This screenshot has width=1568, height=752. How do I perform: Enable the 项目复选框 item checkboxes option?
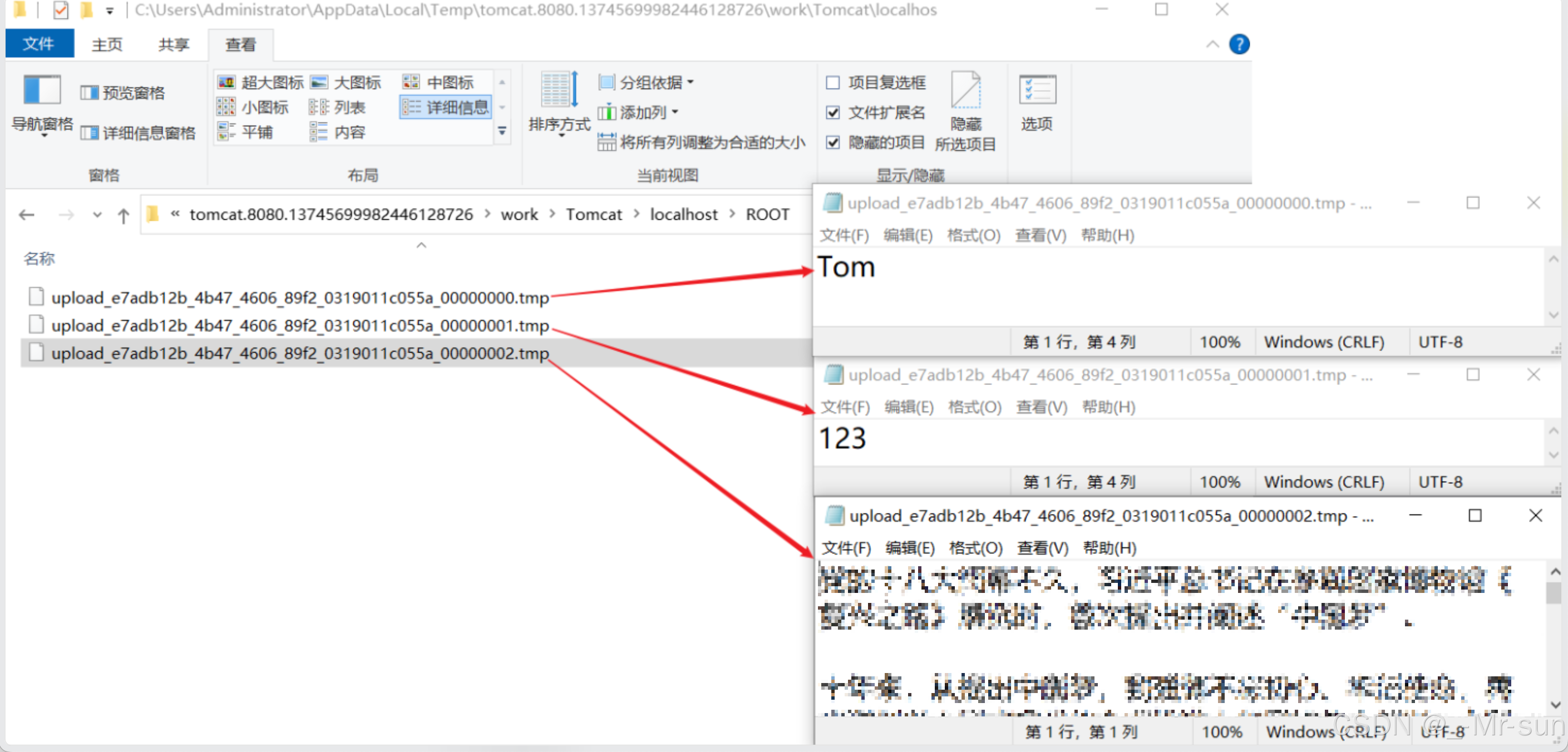click(x=833, y=83)
